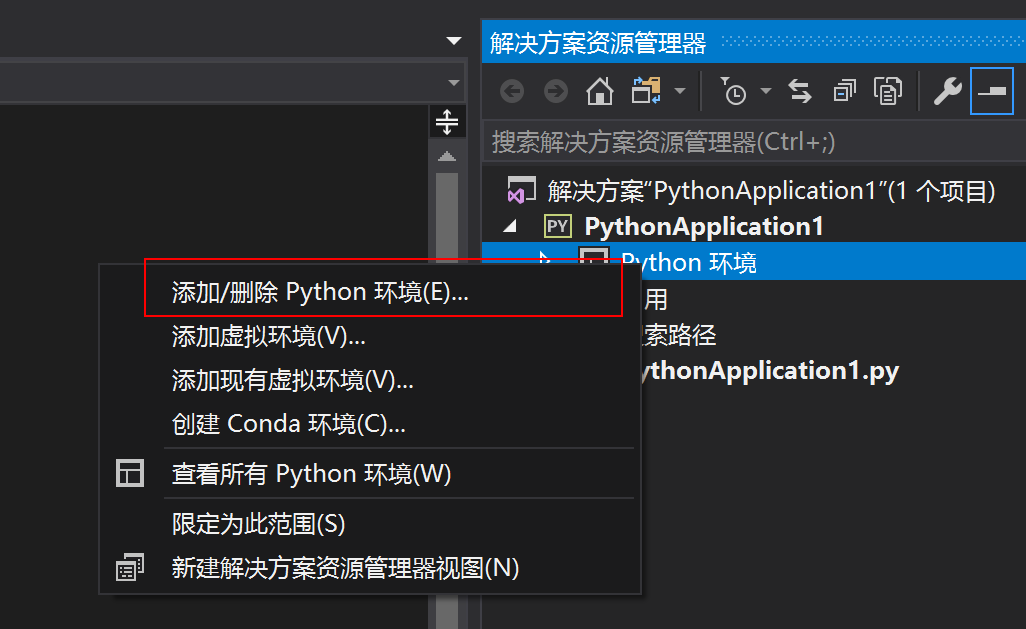Choose 查看所有 Python 环境(W) menu entry
Screen dimensions: 1026x629
[x=370, y=474]
